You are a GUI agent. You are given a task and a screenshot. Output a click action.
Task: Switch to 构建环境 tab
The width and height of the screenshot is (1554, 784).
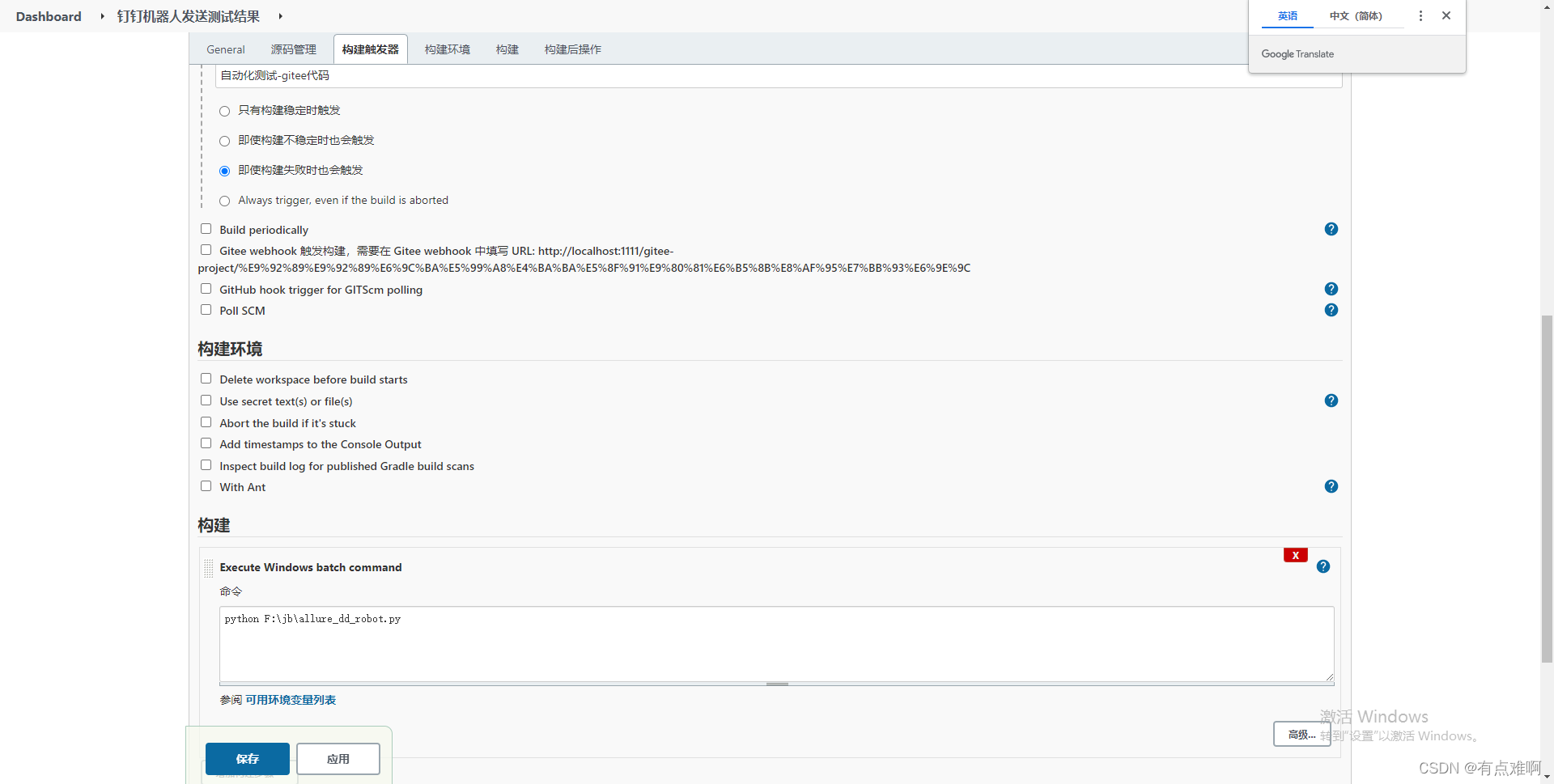coord(448,49)
